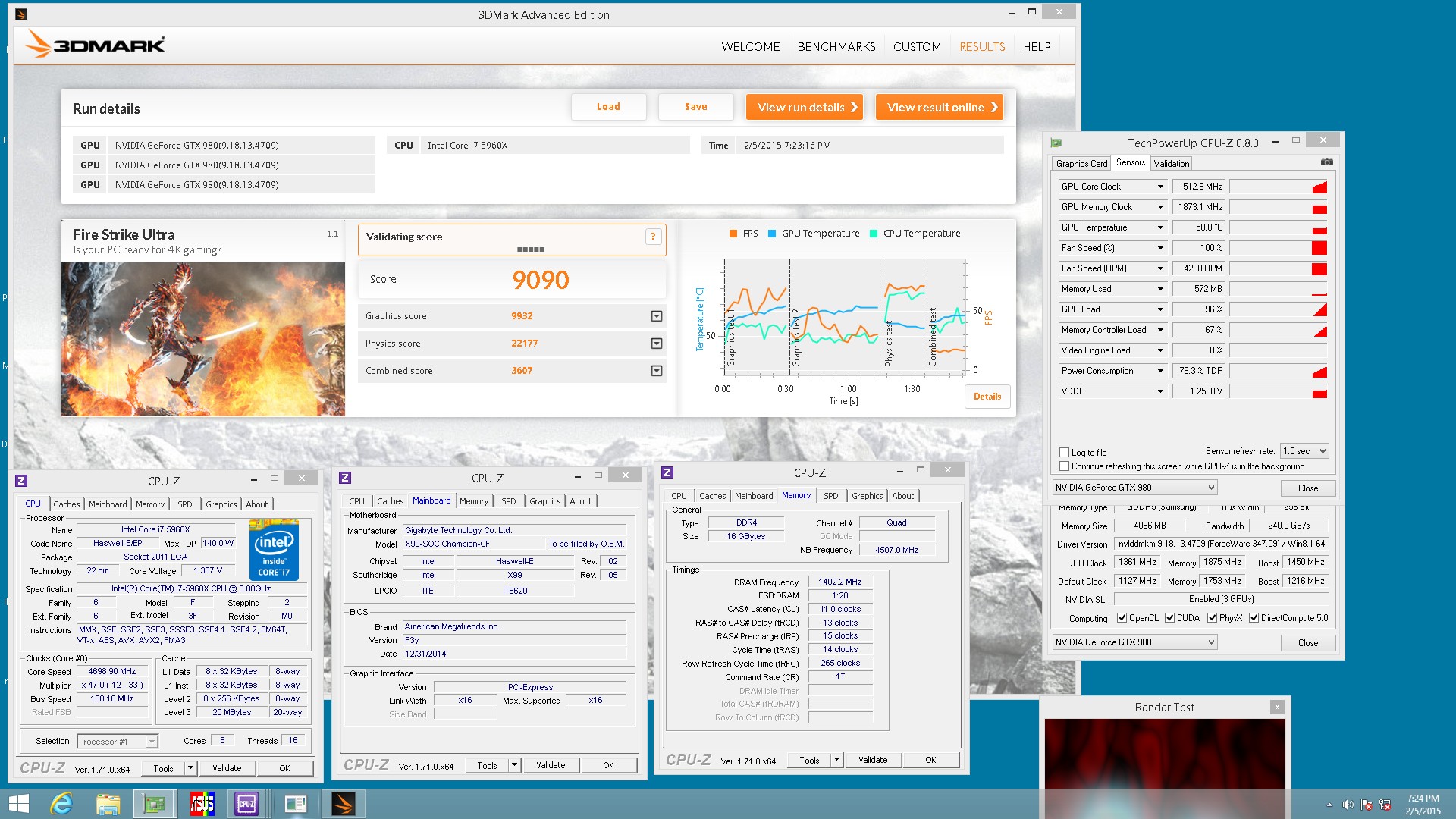Switch to the Validation tab in GPU-Z
1456x819 pixels.
(1171, 163)
